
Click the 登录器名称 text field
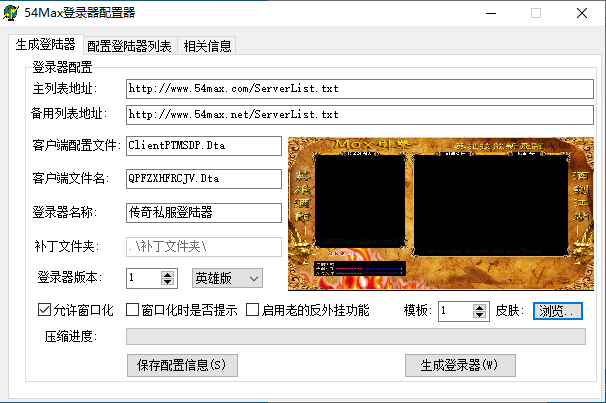point(204,212)
